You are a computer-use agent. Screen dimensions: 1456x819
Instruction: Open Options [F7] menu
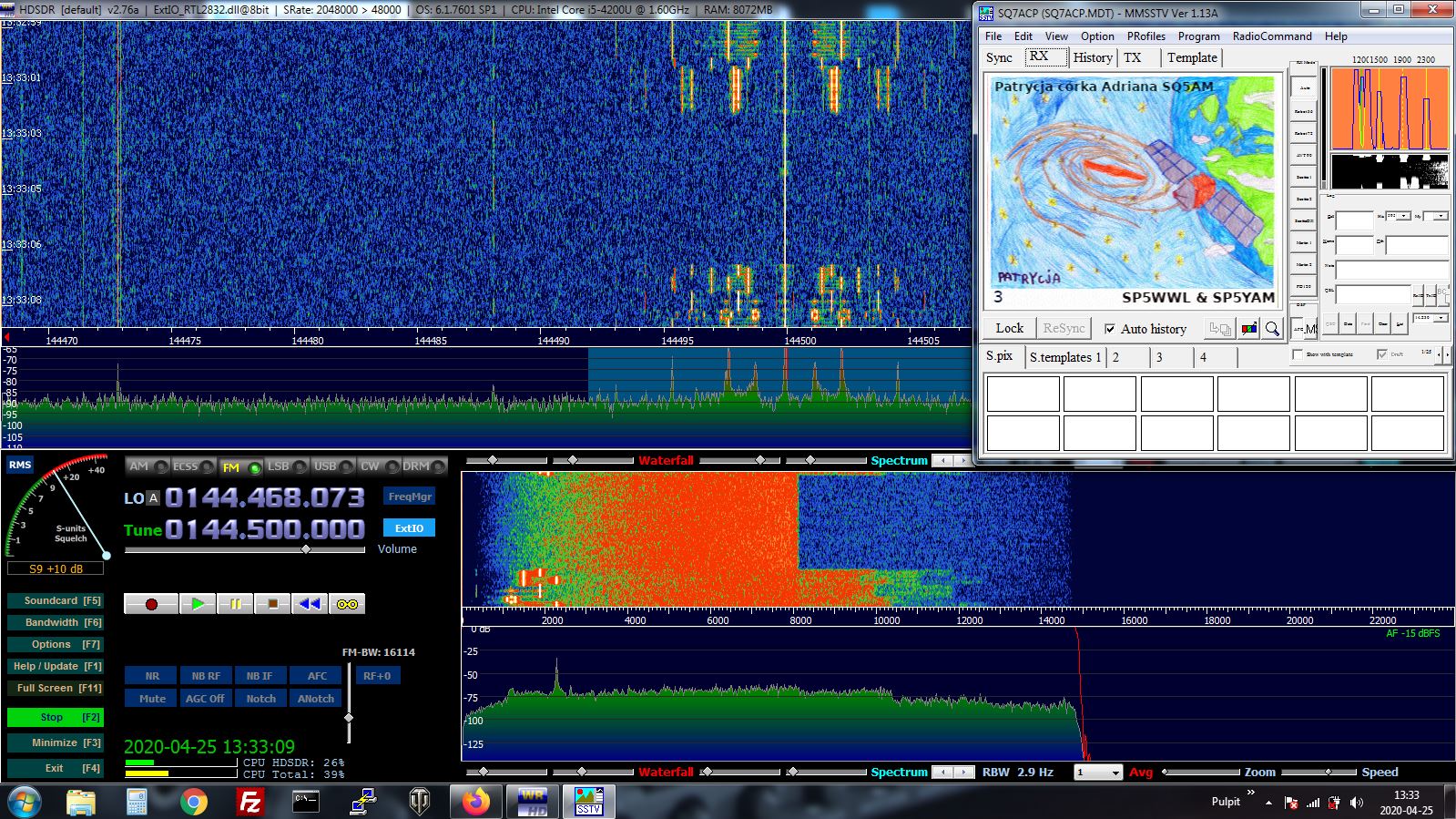pos(55,644)
